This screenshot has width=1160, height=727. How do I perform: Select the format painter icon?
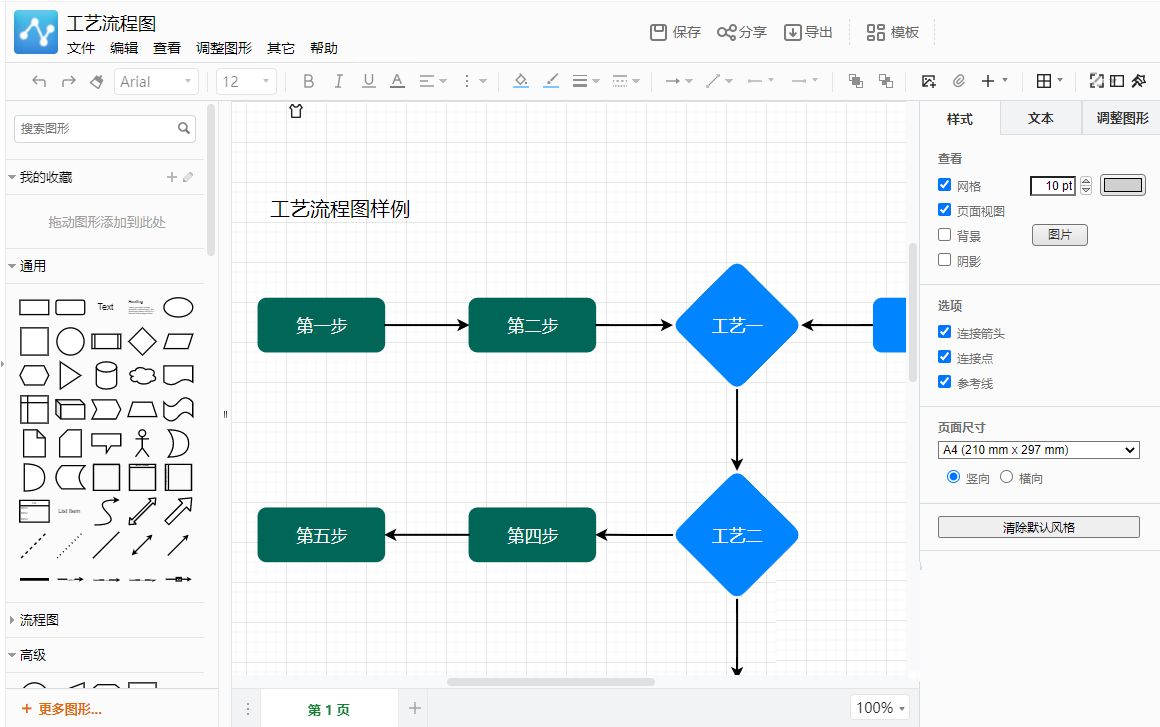(96, 81)
